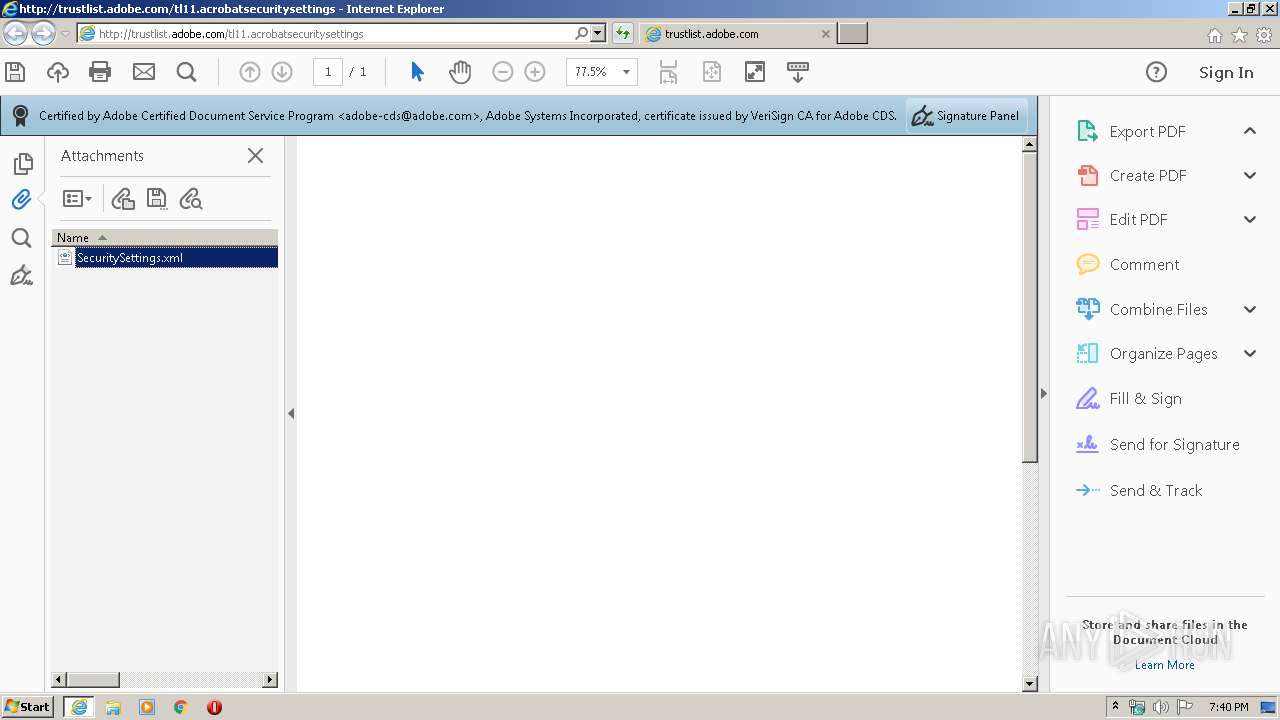
Task: Click the Internet Explorer taskbar icon
Action: pos(78,706)
